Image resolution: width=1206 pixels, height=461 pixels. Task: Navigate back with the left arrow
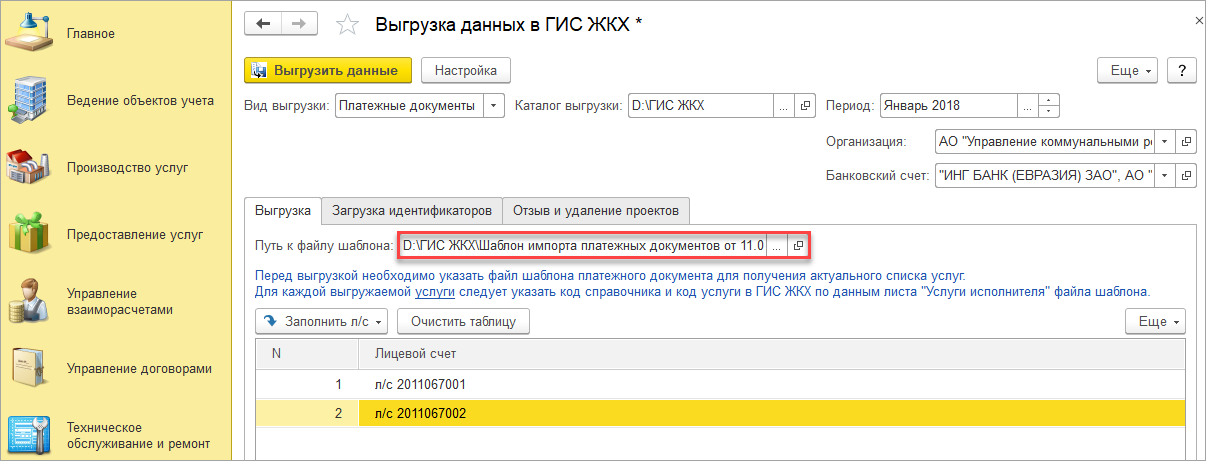(x=263, y=24)
